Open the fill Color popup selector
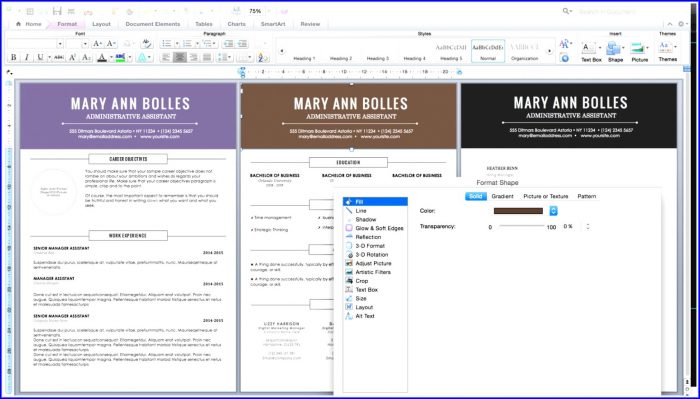The image size is (700, 399). [x=554, y=211]
